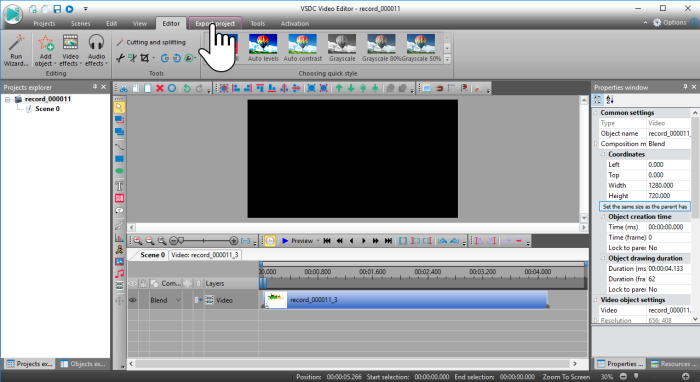Image resolution: width=700 pixels, height=382 pixels.
Task: Click the Cutting and splitting button
Action: click(151, 42)
